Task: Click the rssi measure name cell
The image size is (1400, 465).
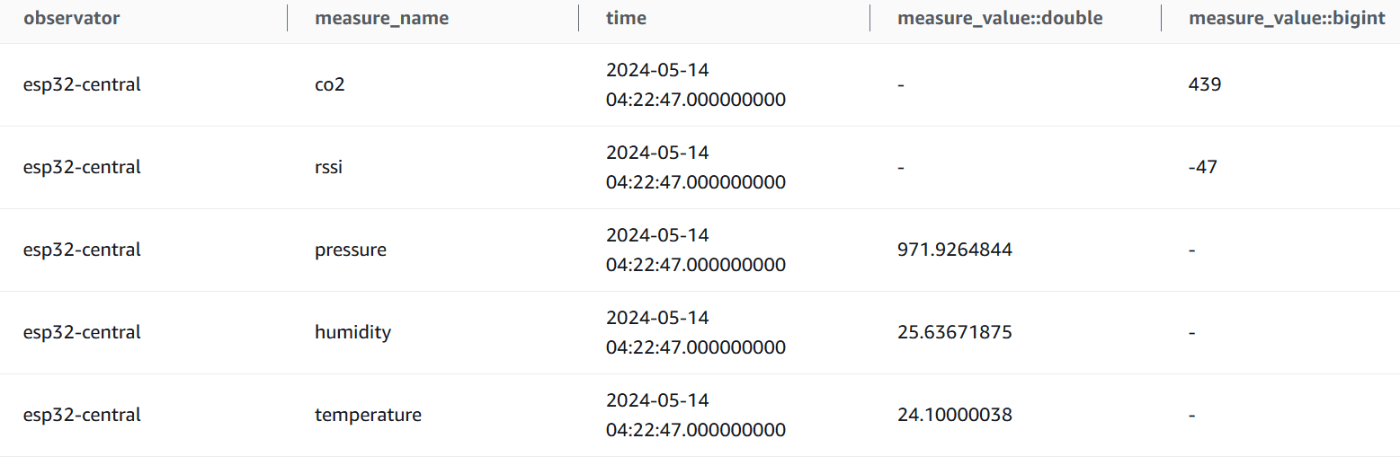Action: point(327,167)
